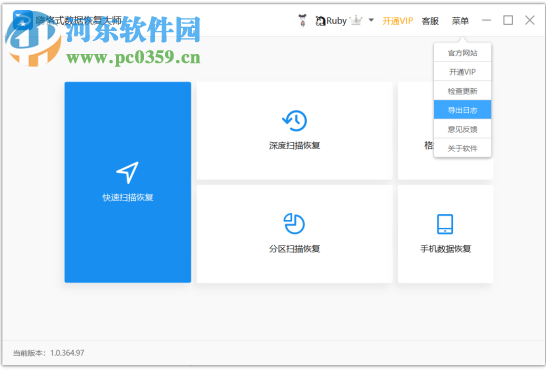This screenshot has width=546, height=372.
Task: Open 意见反馈 from the menu
Action: click(462, 129)
